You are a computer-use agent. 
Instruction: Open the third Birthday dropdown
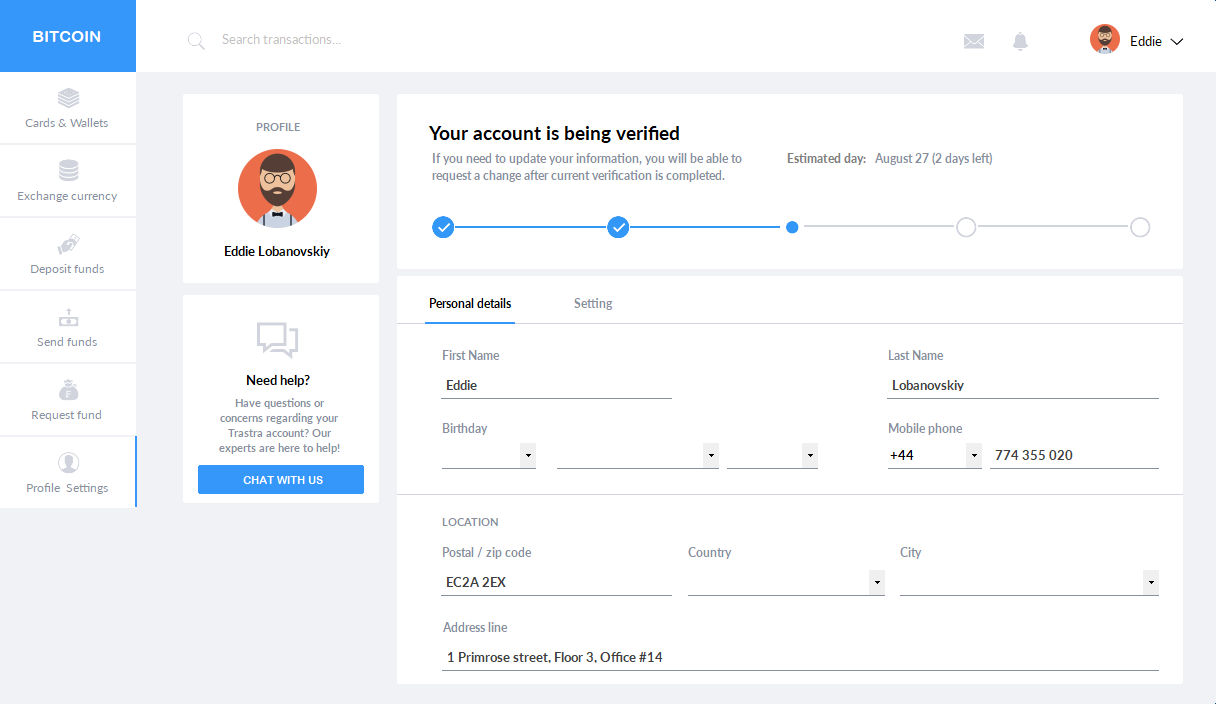pos(773,456)
